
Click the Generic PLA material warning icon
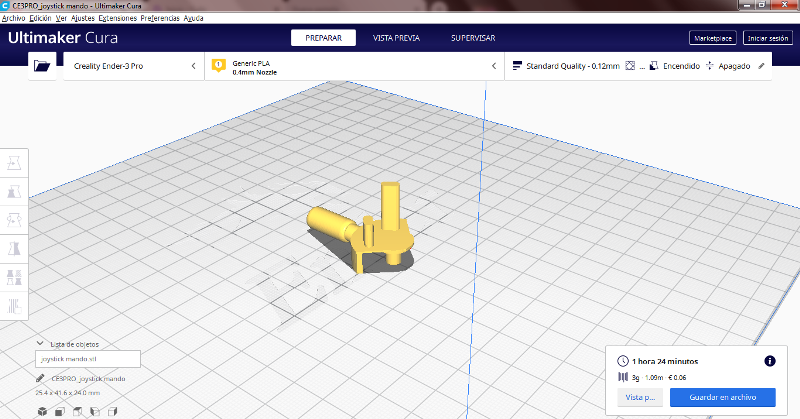pyautogui.click(x=219, y=66)
